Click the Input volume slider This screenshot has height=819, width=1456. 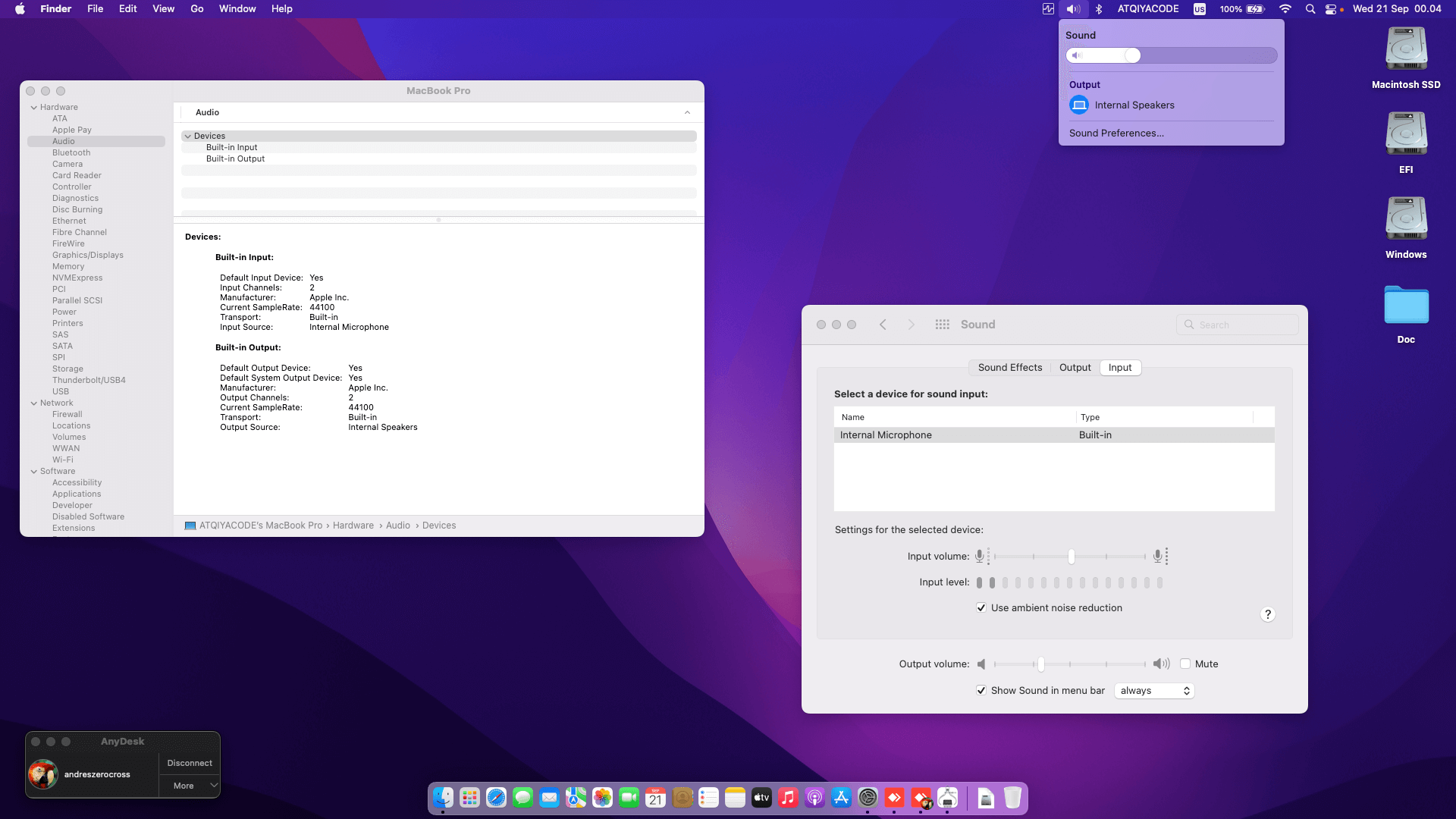1070,557
